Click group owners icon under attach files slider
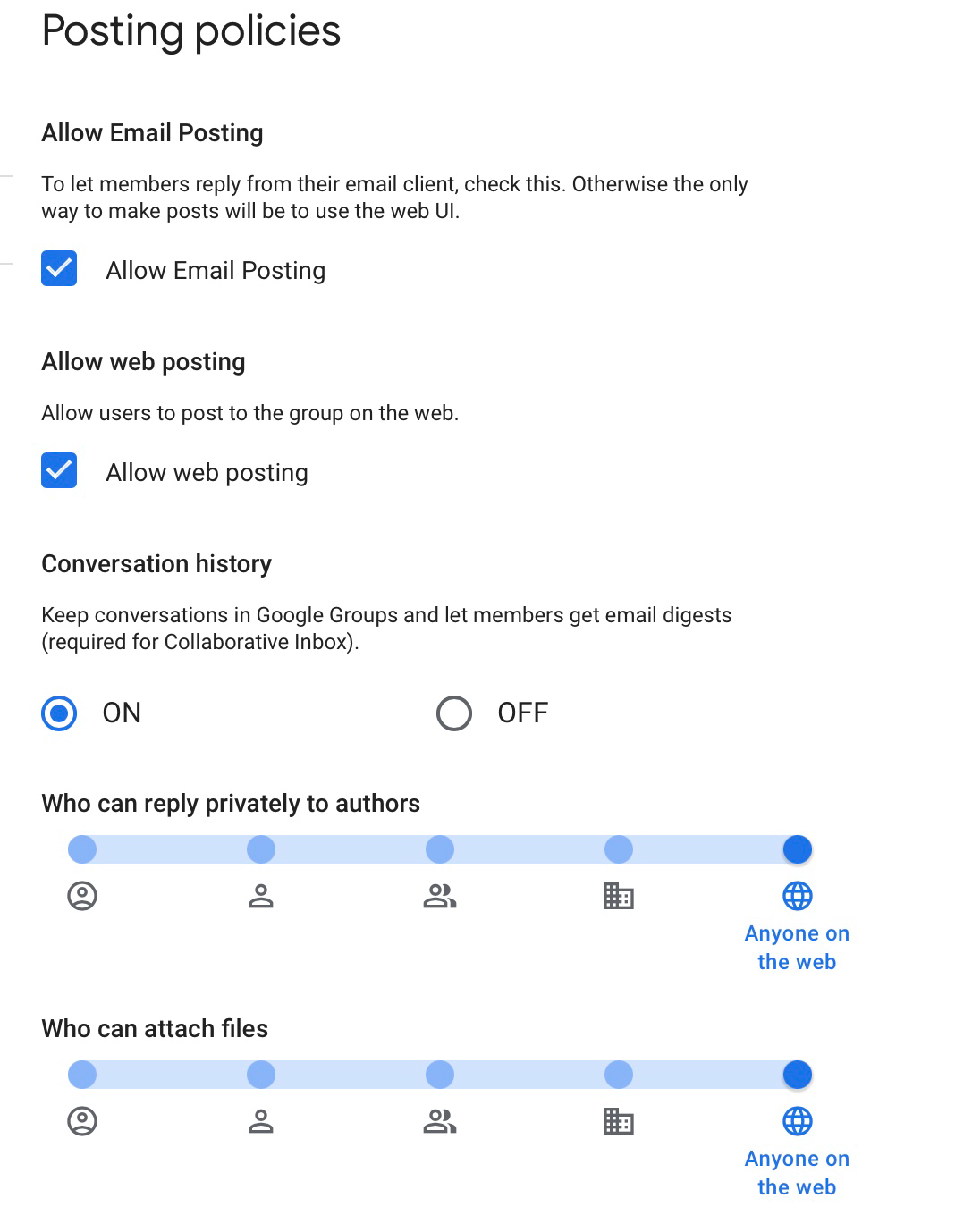Viewport: 955px width, 1232px height. tap(82, 1121)
